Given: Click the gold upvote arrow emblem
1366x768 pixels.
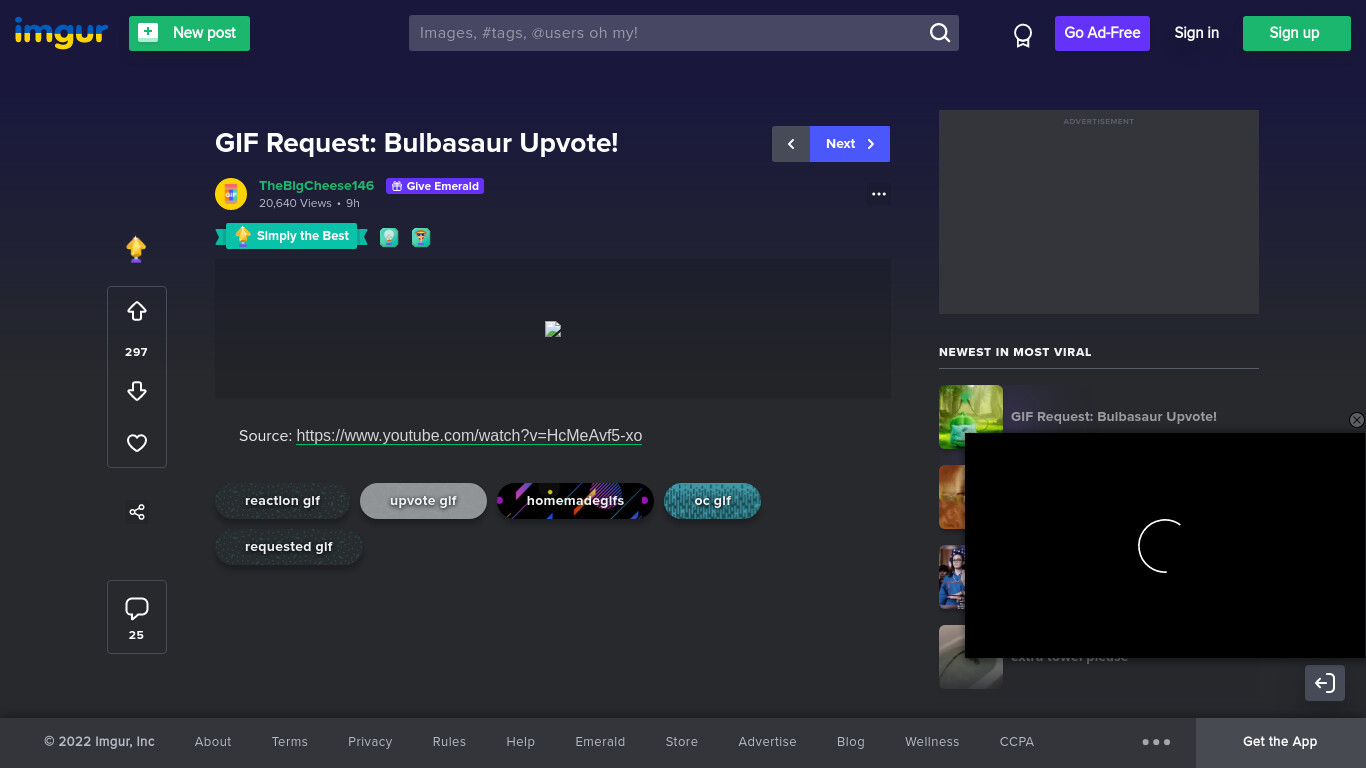Looking at the screenshot, I should [x=136, y=248].
